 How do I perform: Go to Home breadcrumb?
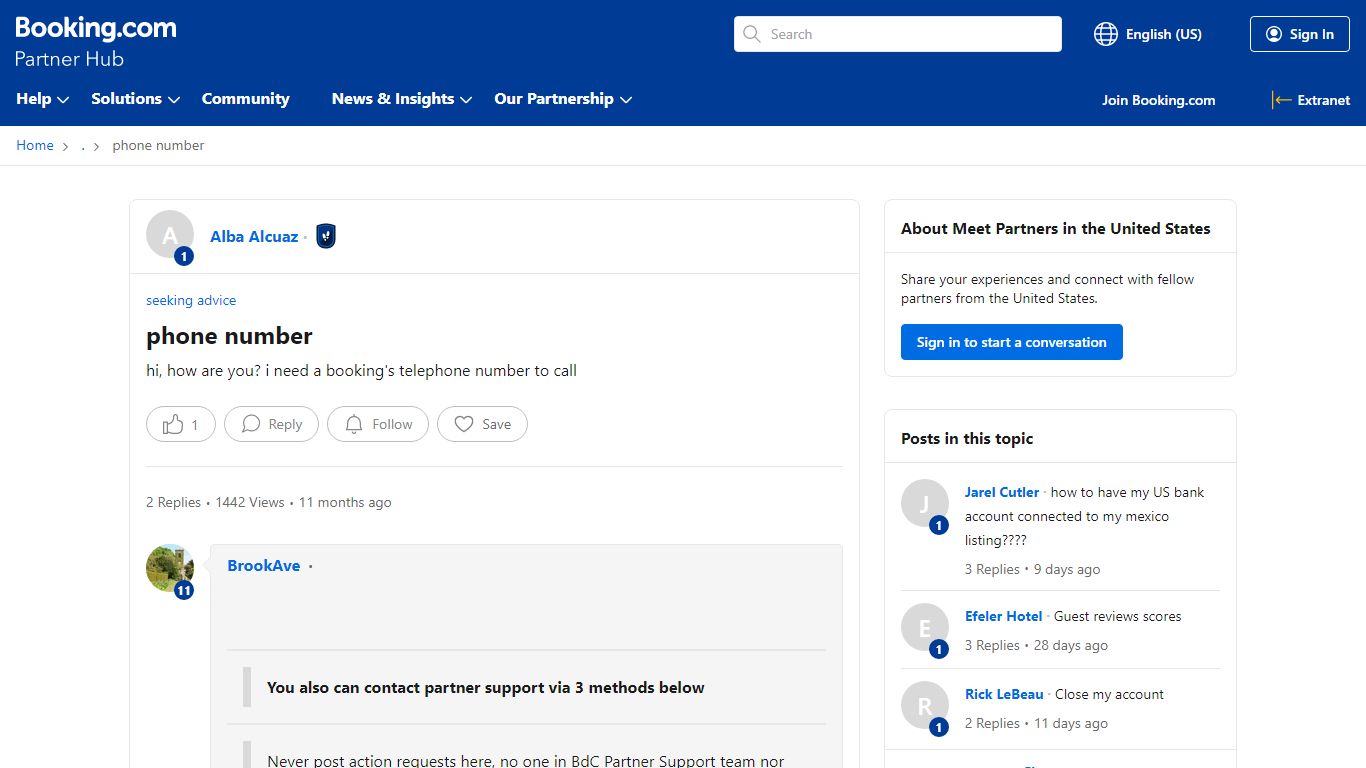click(35, 145)
